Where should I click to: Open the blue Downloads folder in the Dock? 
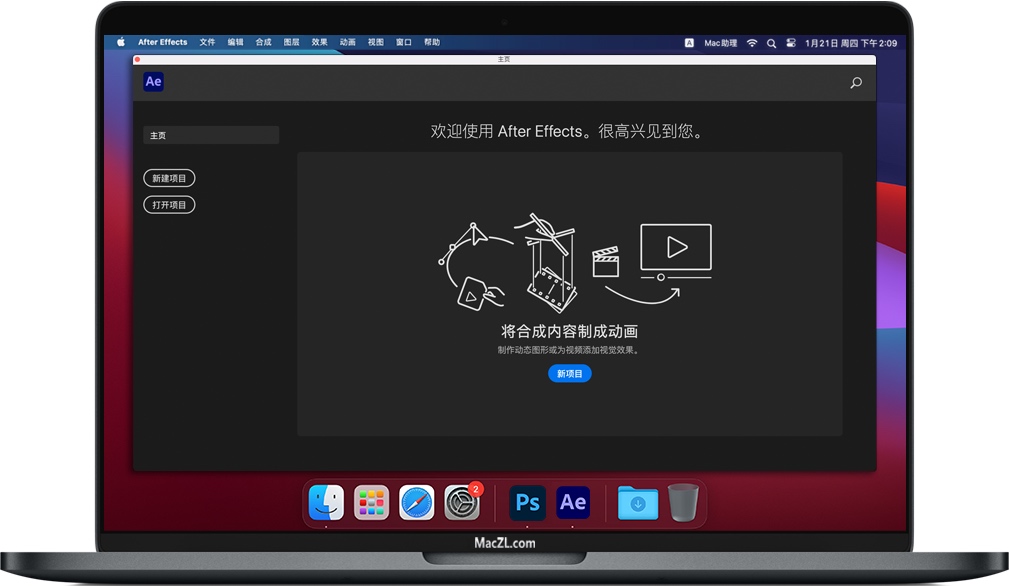coord(637,503)
